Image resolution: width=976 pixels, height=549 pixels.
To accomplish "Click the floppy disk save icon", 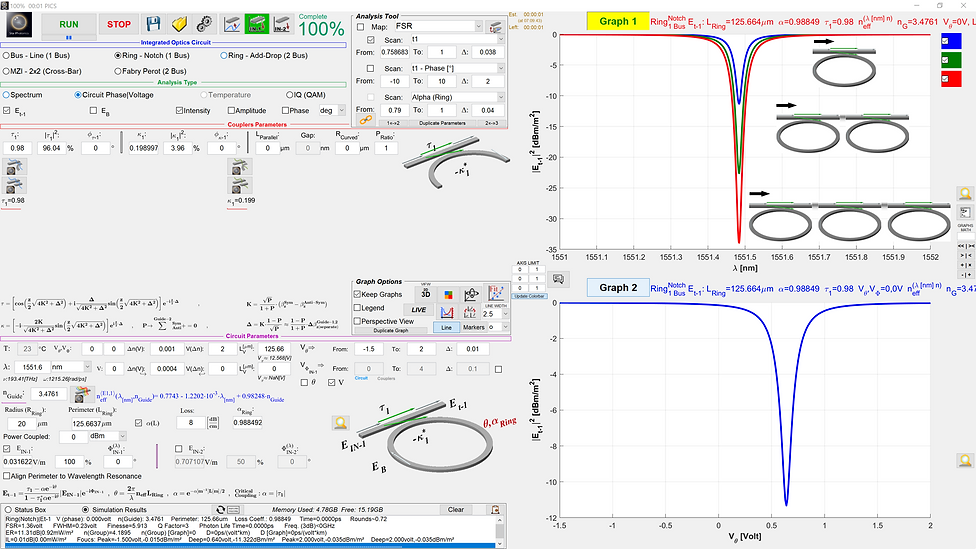I will (x=153, y=24).
